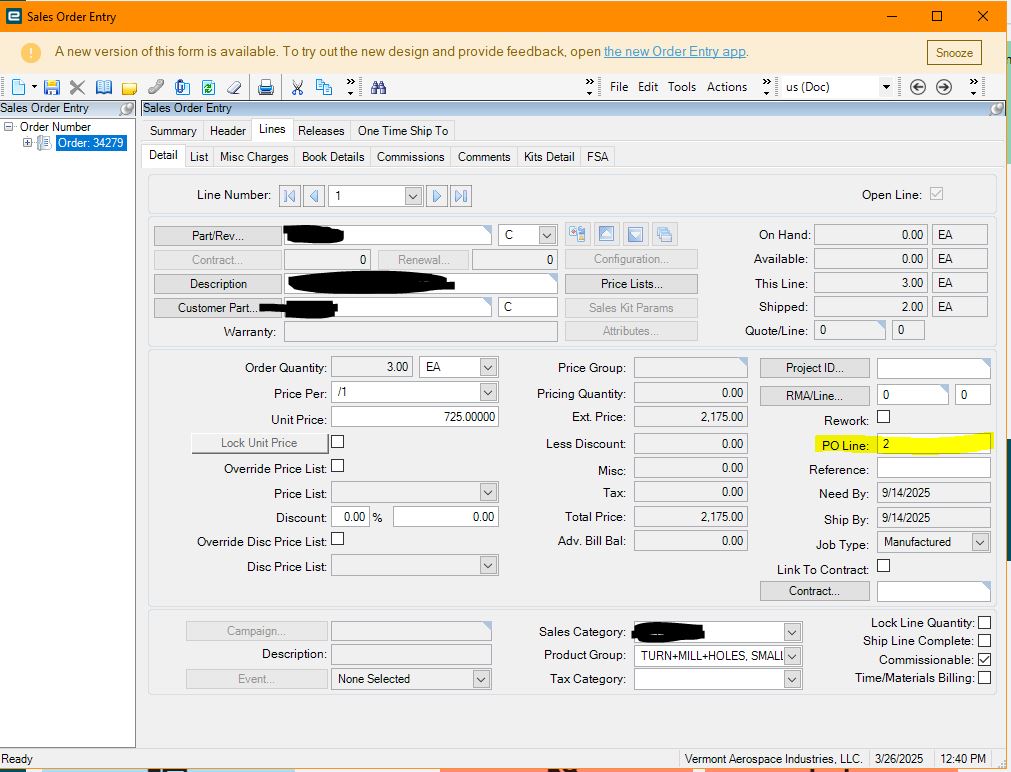Toggle the Lock Unit Price checkbox

(337, 442)
